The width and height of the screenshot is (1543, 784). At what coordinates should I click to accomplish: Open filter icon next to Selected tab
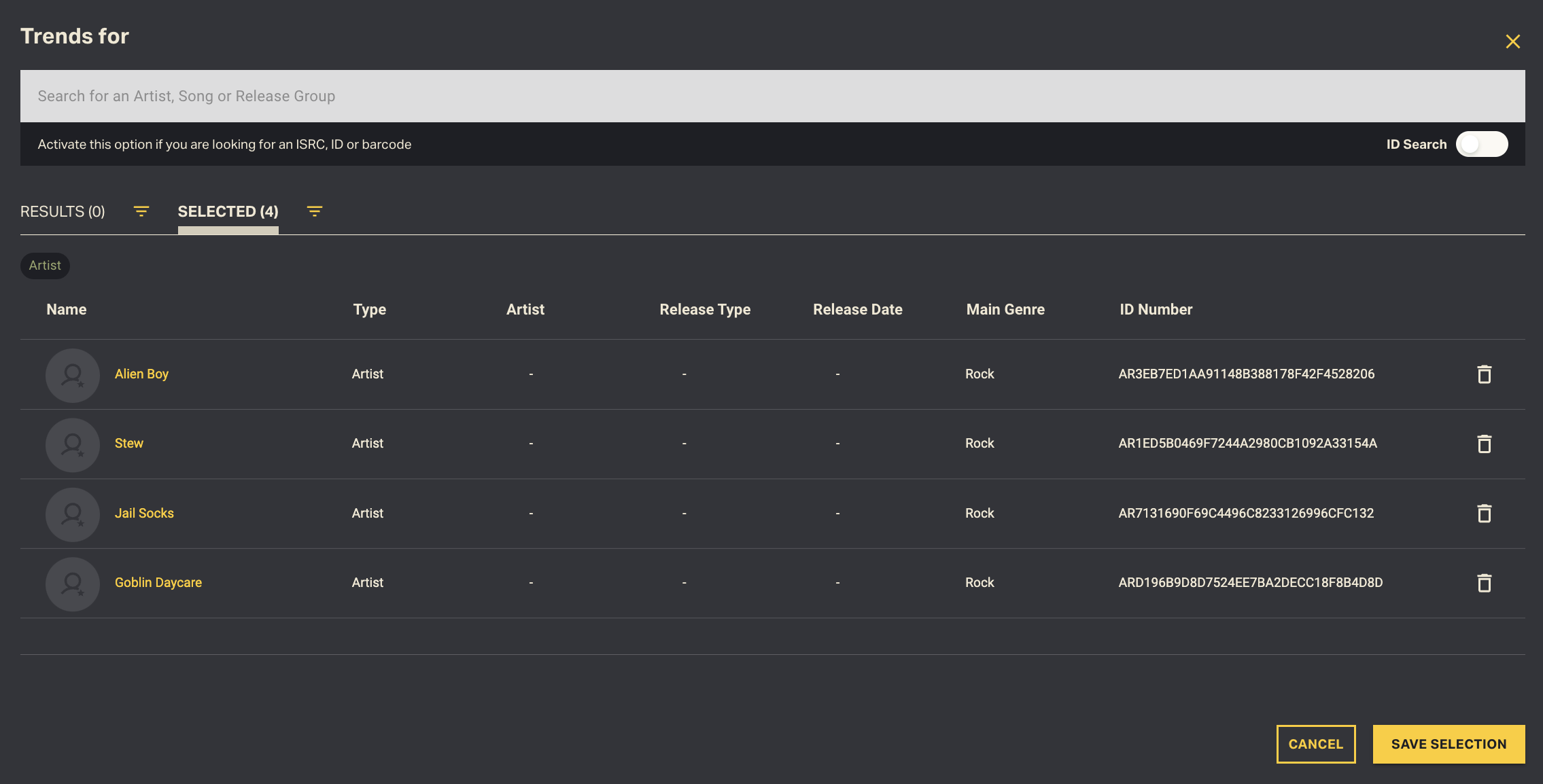click(314, 211)
